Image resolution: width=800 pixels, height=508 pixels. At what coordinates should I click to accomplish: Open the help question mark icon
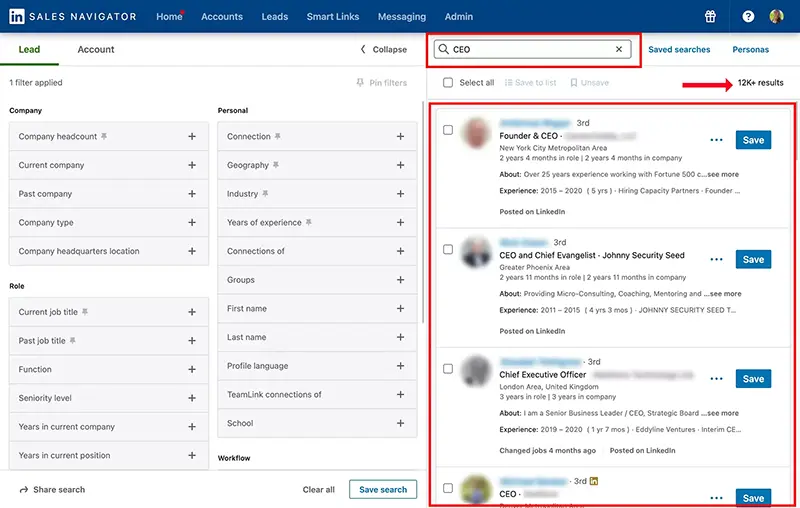tap(748, 16)
